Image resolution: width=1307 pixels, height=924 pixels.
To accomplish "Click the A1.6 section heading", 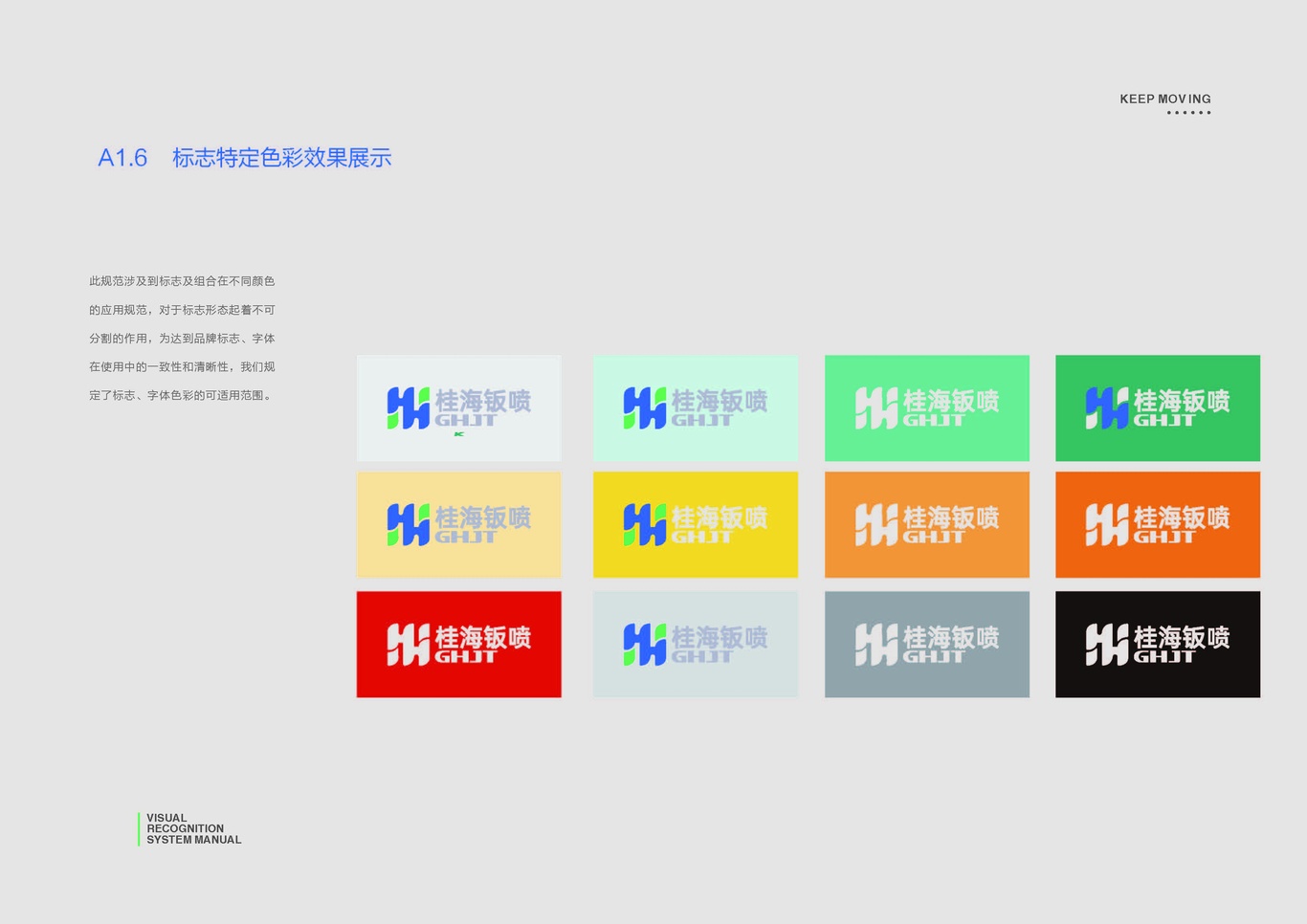I will (123, 158).
